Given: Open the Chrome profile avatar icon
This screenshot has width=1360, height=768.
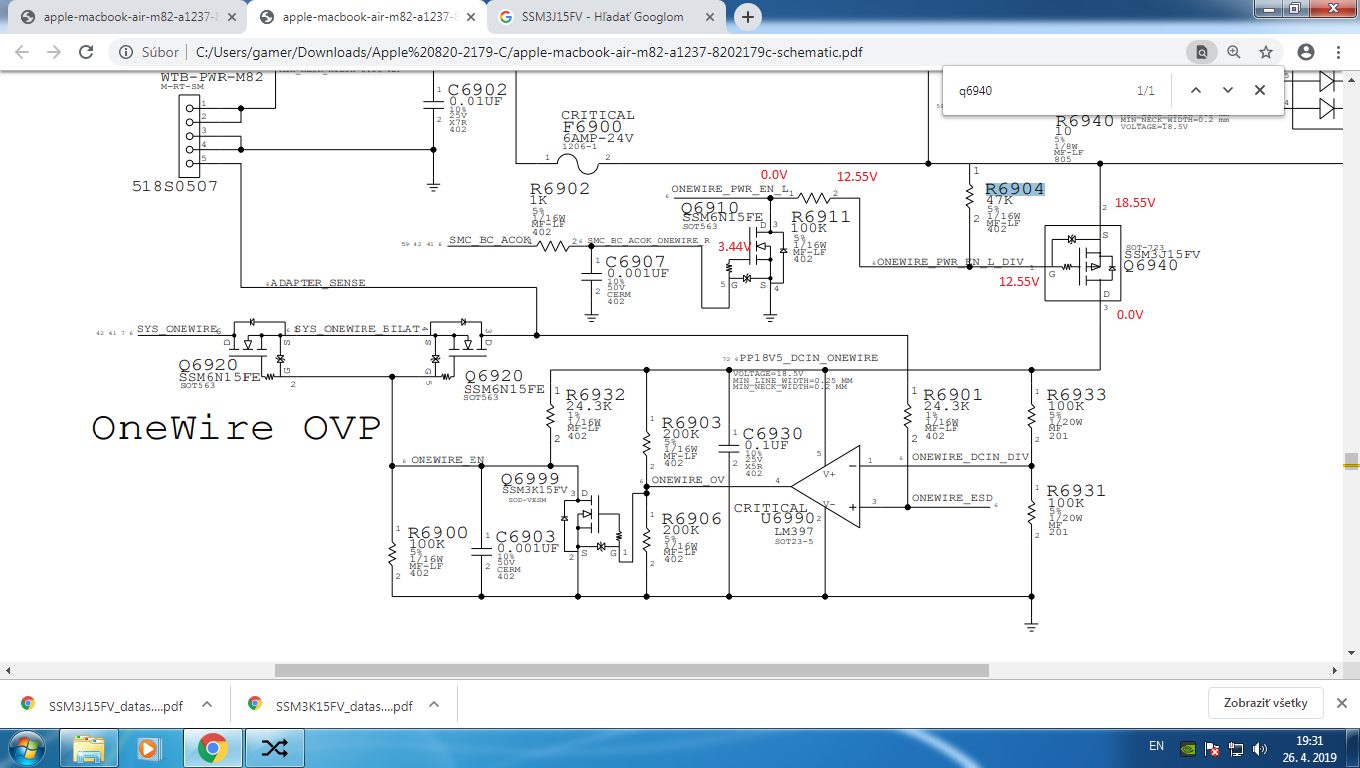Looking at the screenshot, I should pyautogui.click(x=1306, y=52).
